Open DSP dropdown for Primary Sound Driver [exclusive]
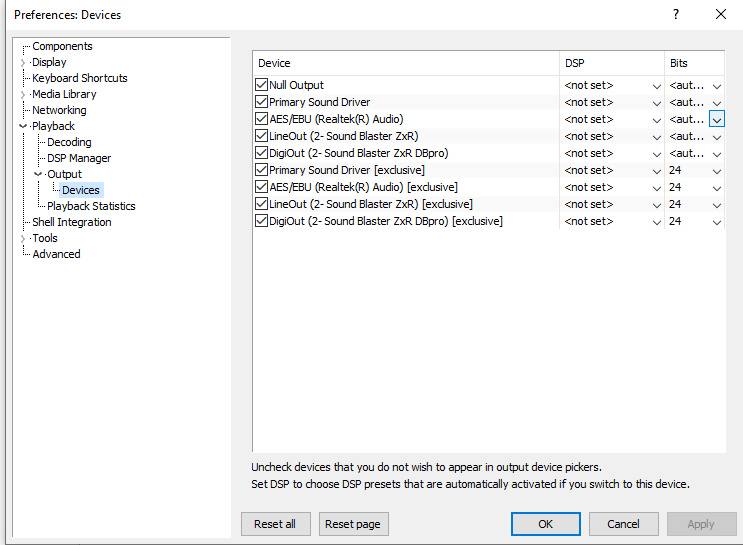The width and height of the screenshot is (743, 545). click(x=656, y=171)
